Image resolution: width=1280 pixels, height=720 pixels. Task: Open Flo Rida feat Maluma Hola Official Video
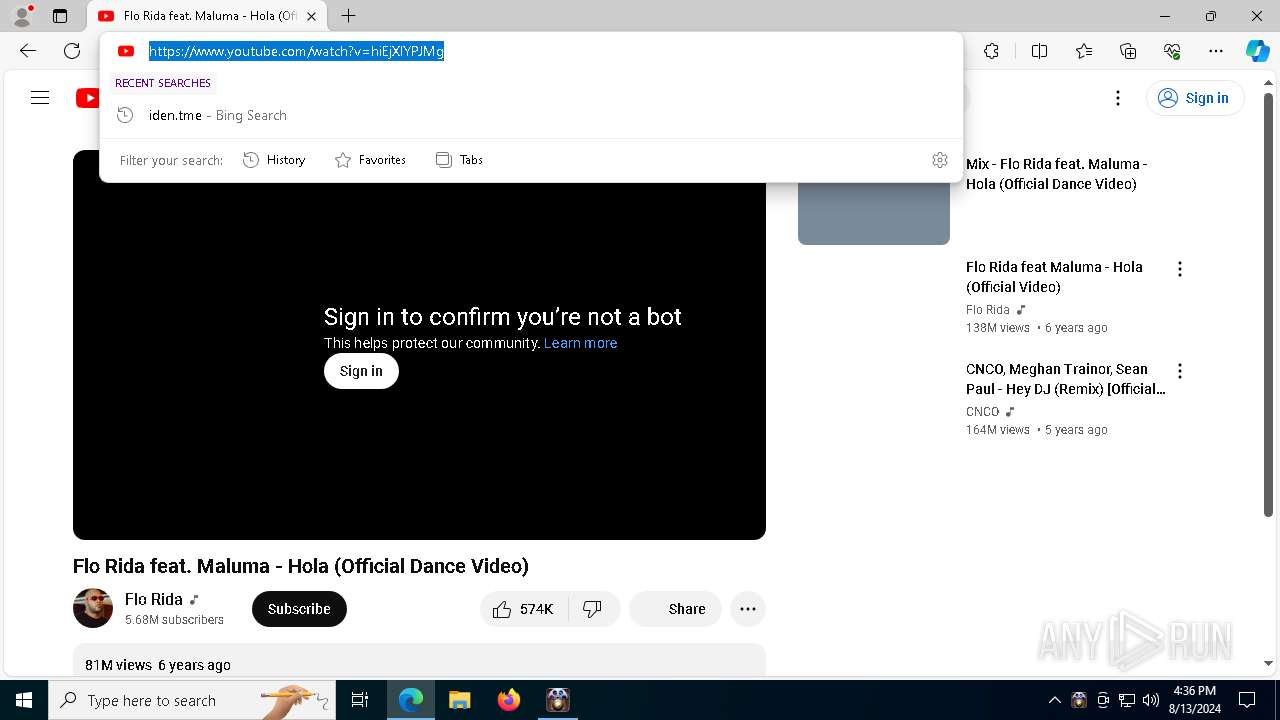1054,277
